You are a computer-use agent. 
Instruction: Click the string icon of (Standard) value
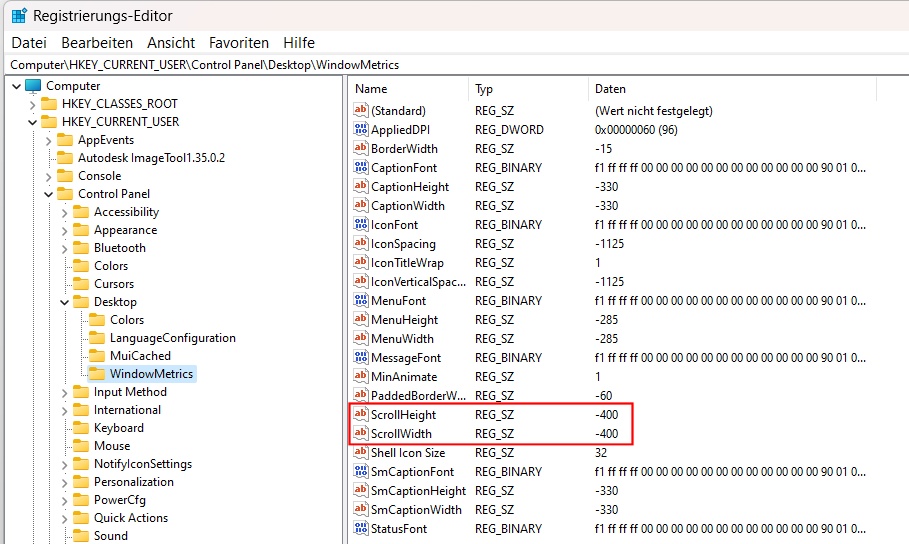pyautogui.click(x=361, y=110)
